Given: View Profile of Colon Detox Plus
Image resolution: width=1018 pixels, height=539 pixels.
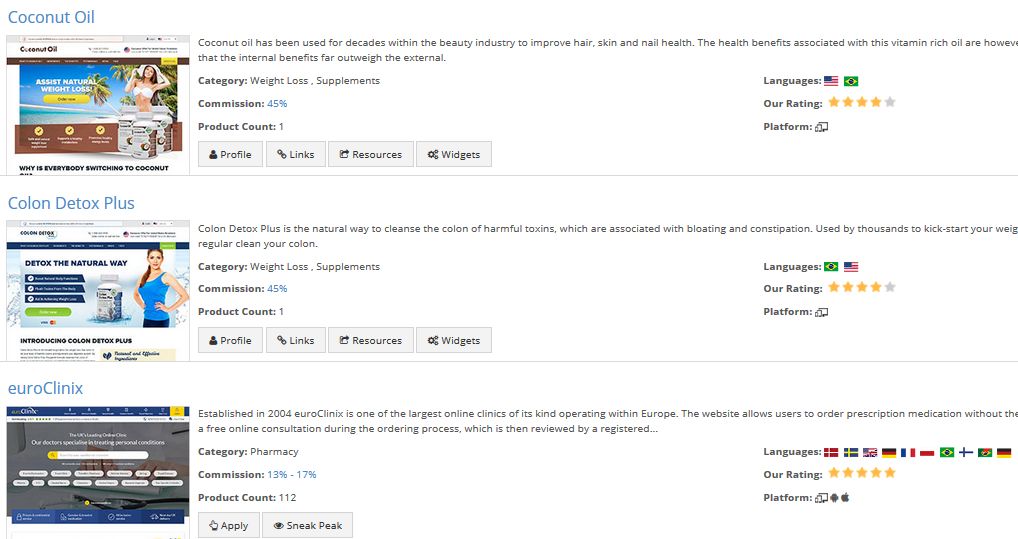Looking at the screenshot, I should 230,340.
